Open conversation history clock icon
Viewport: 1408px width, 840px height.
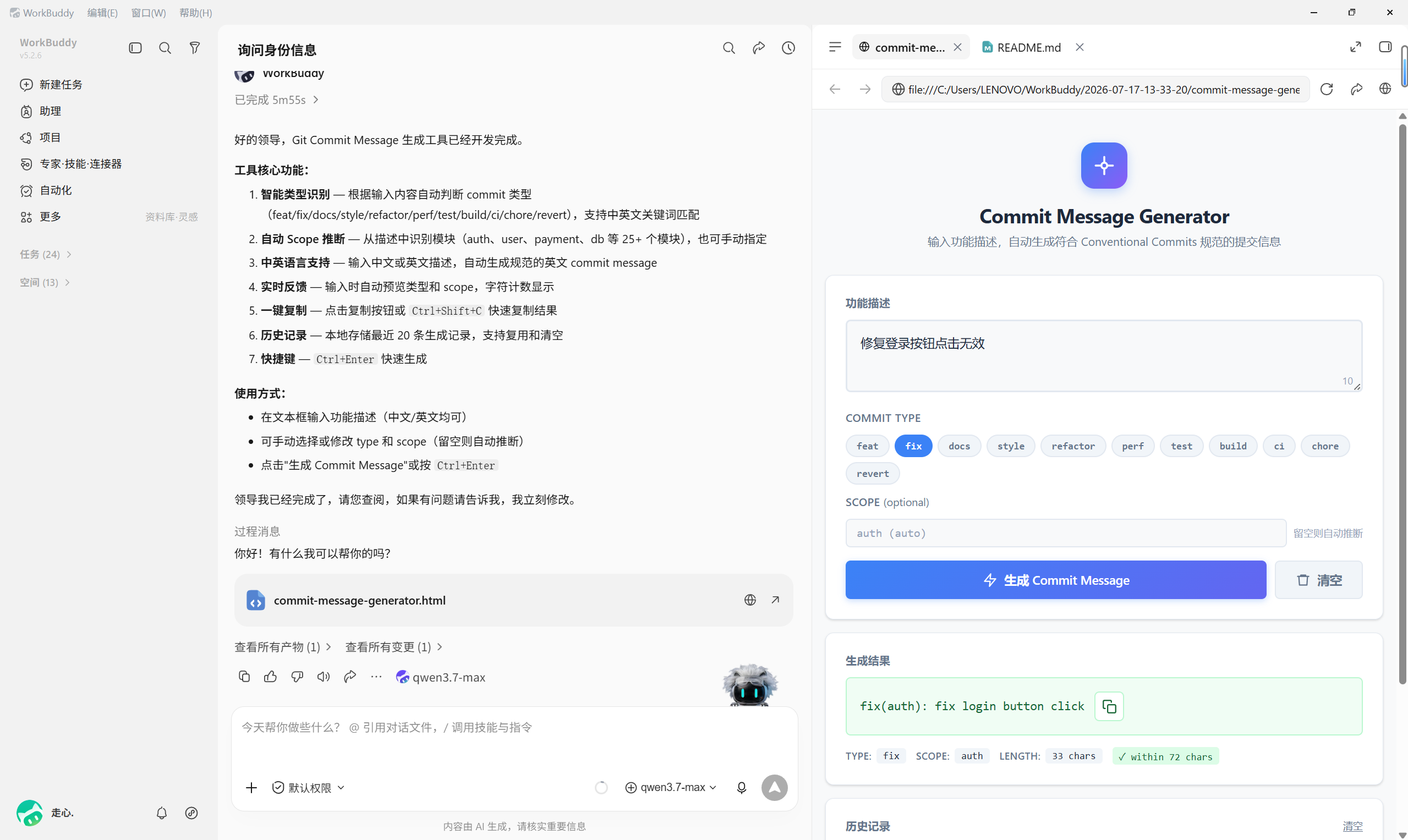[x=788, y=48]
